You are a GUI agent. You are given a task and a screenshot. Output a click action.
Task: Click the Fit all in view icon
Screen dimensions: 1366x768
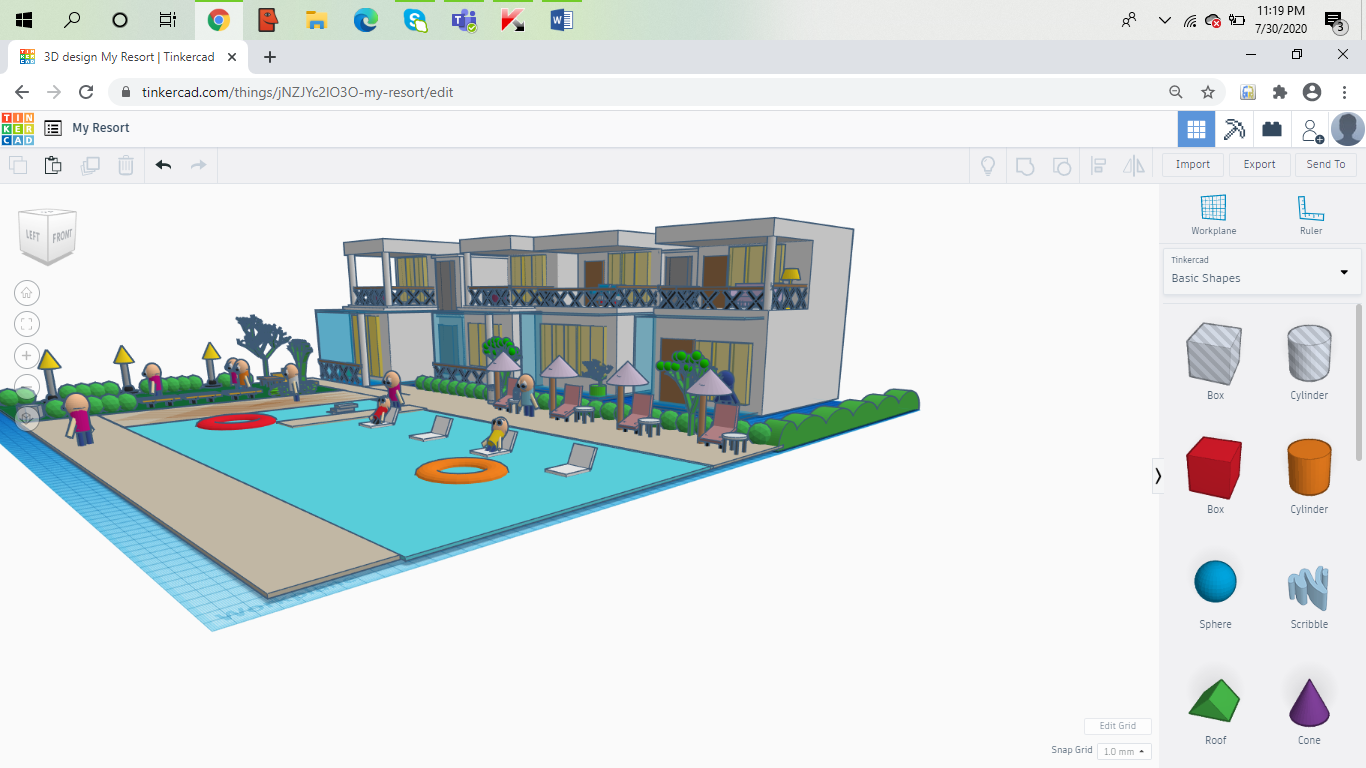27,323
